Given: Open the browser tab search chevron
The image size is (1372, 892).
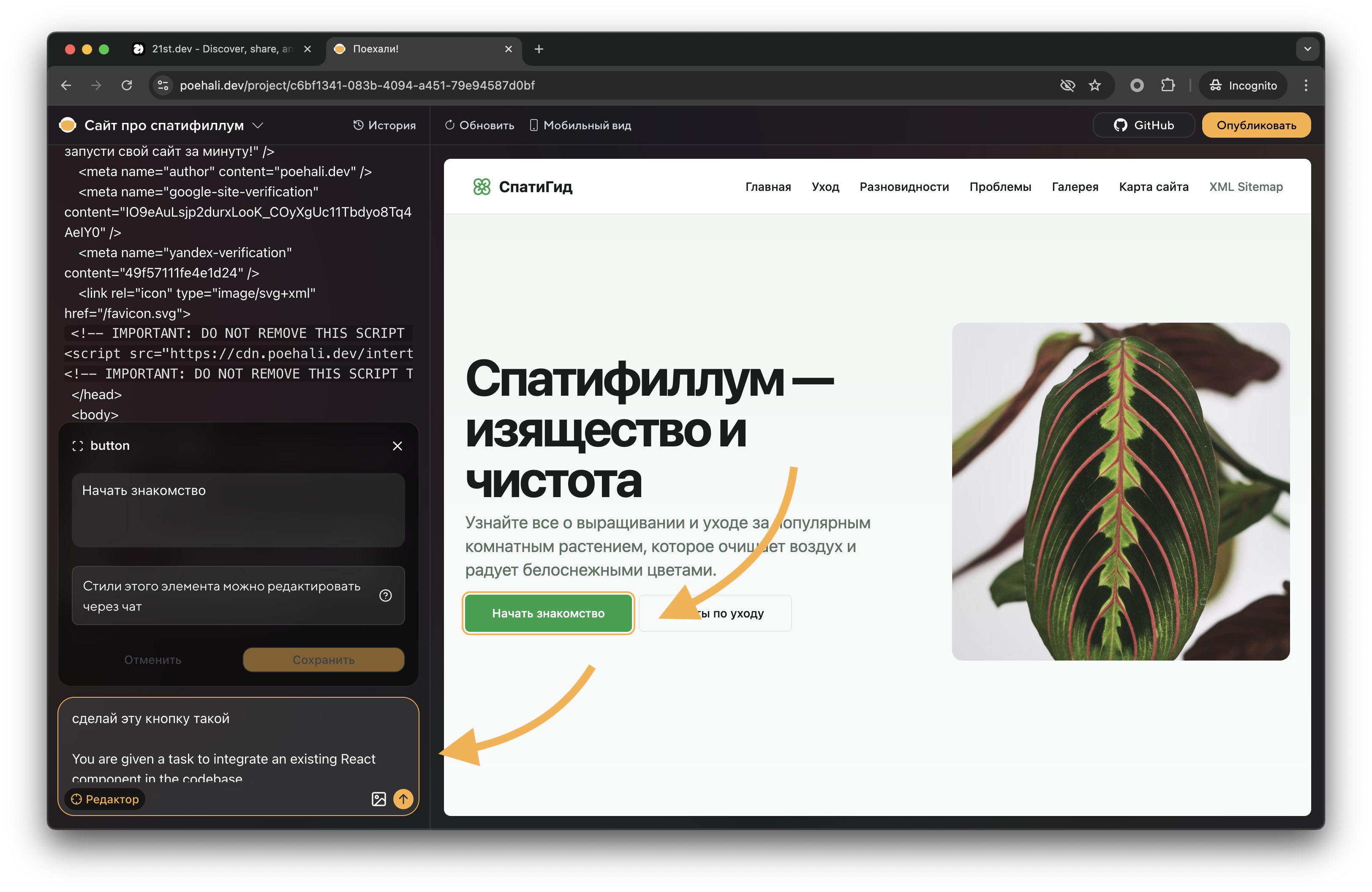Looking at the screenshot, I should tap(1307, 49).
